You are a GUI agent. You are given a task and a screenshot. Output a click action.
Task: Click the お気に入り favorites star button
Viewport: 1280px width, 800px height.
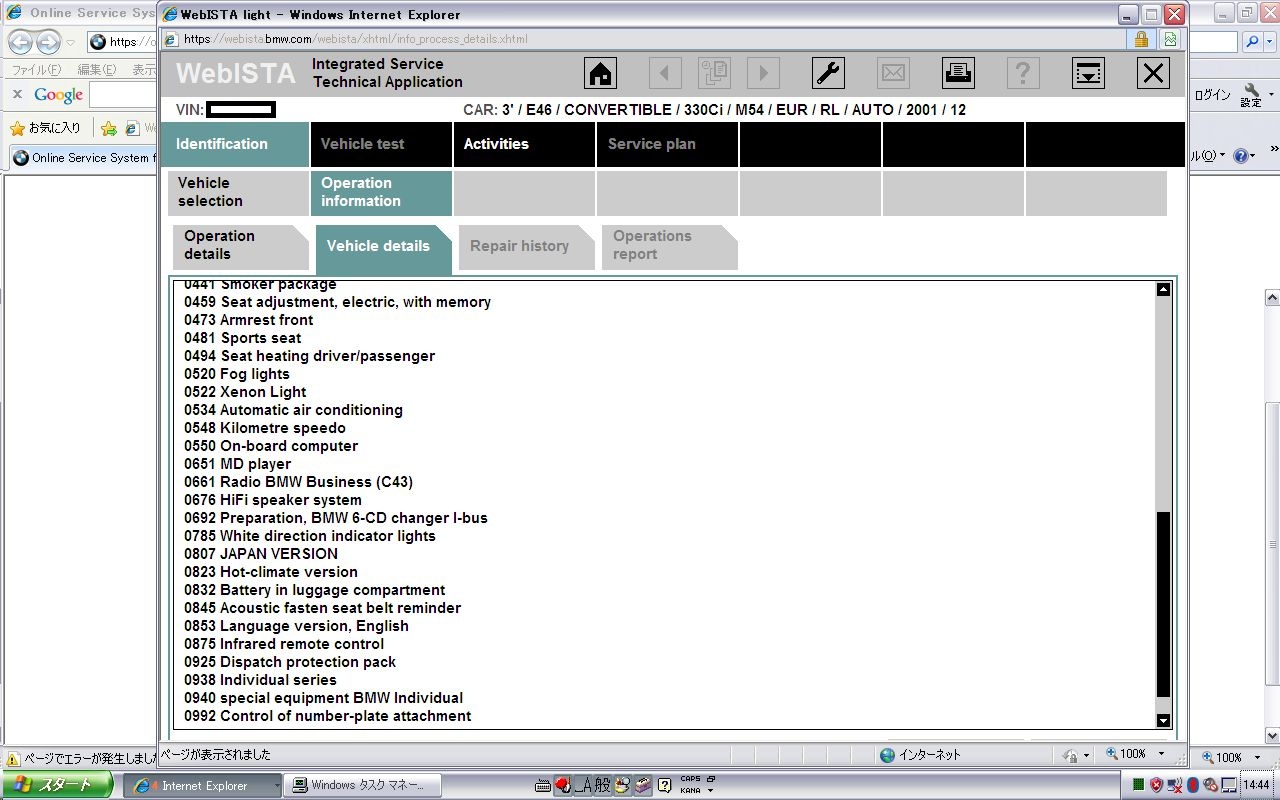pyautogui.click(x=46, y=128)
